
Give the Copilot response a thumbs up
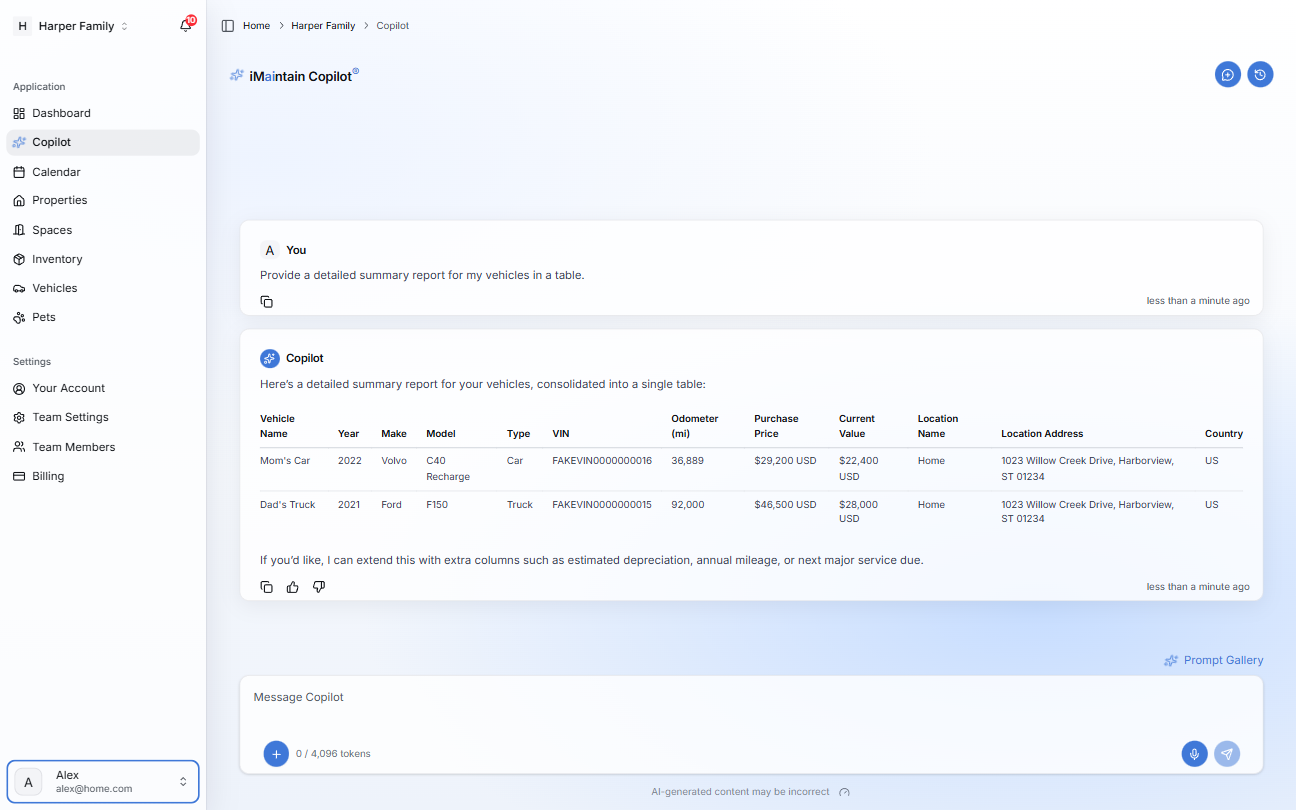click(292, 587)
